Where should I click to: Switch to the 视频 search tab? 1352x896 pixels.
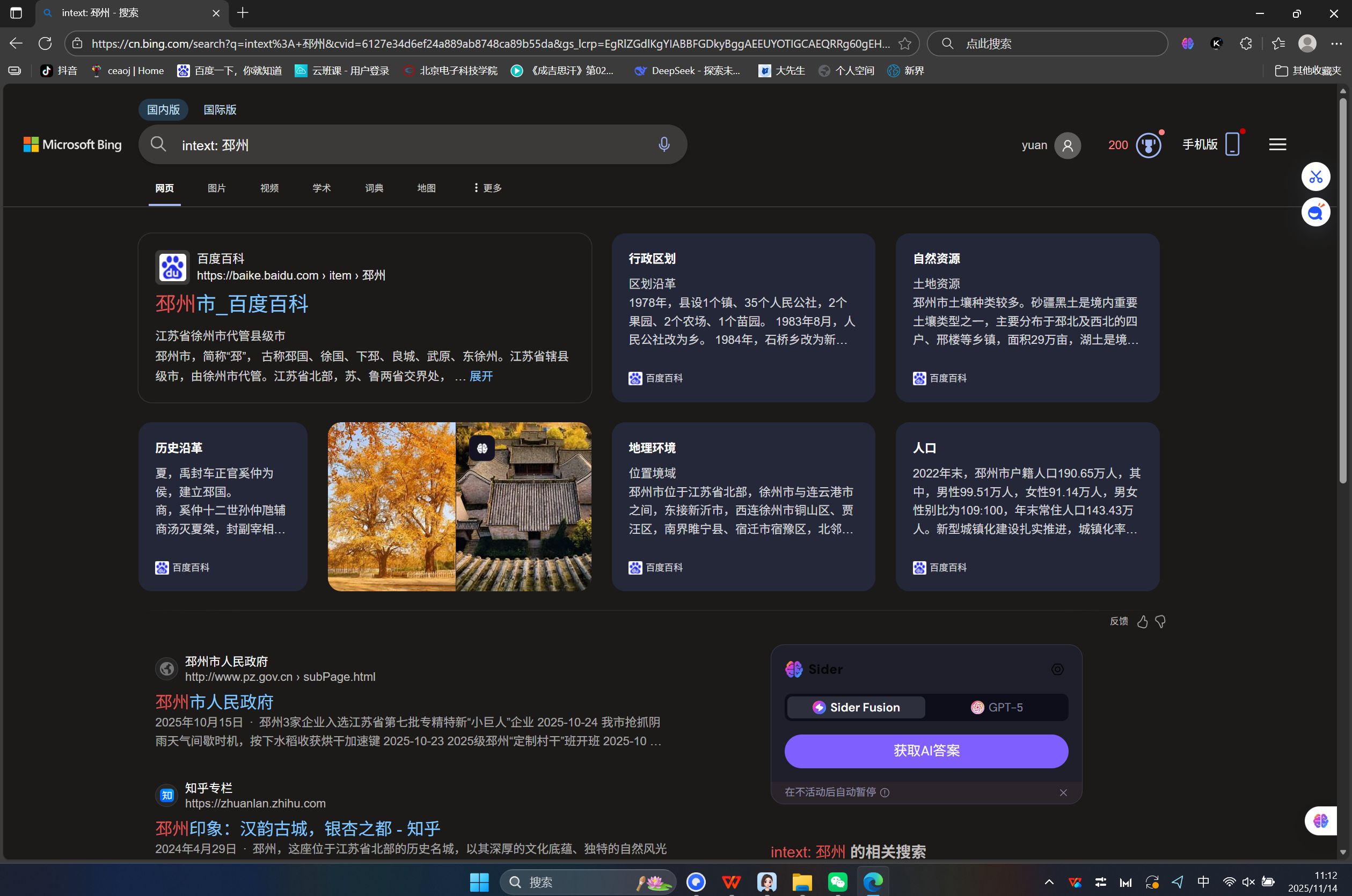coord(268,187)
